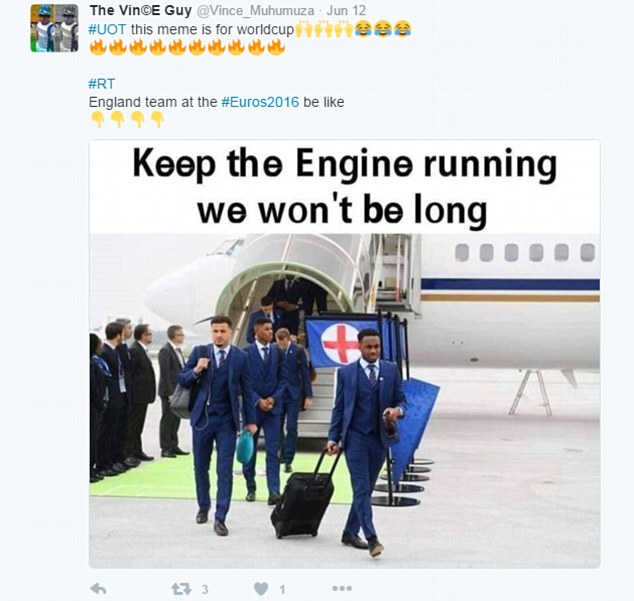Click the display name The Vin©E Guy
Viewport: 634px width, 601px height.
pos(141,11)
